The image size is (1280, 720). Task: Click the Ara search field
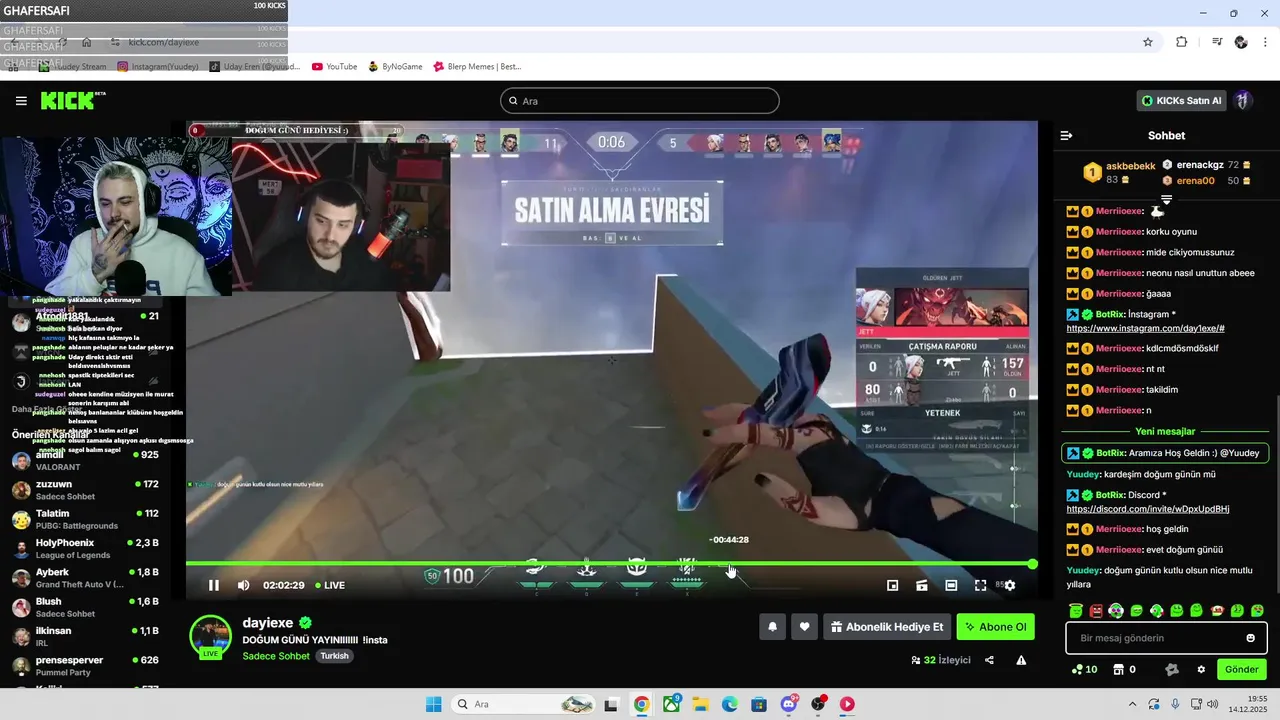[640, 101]
